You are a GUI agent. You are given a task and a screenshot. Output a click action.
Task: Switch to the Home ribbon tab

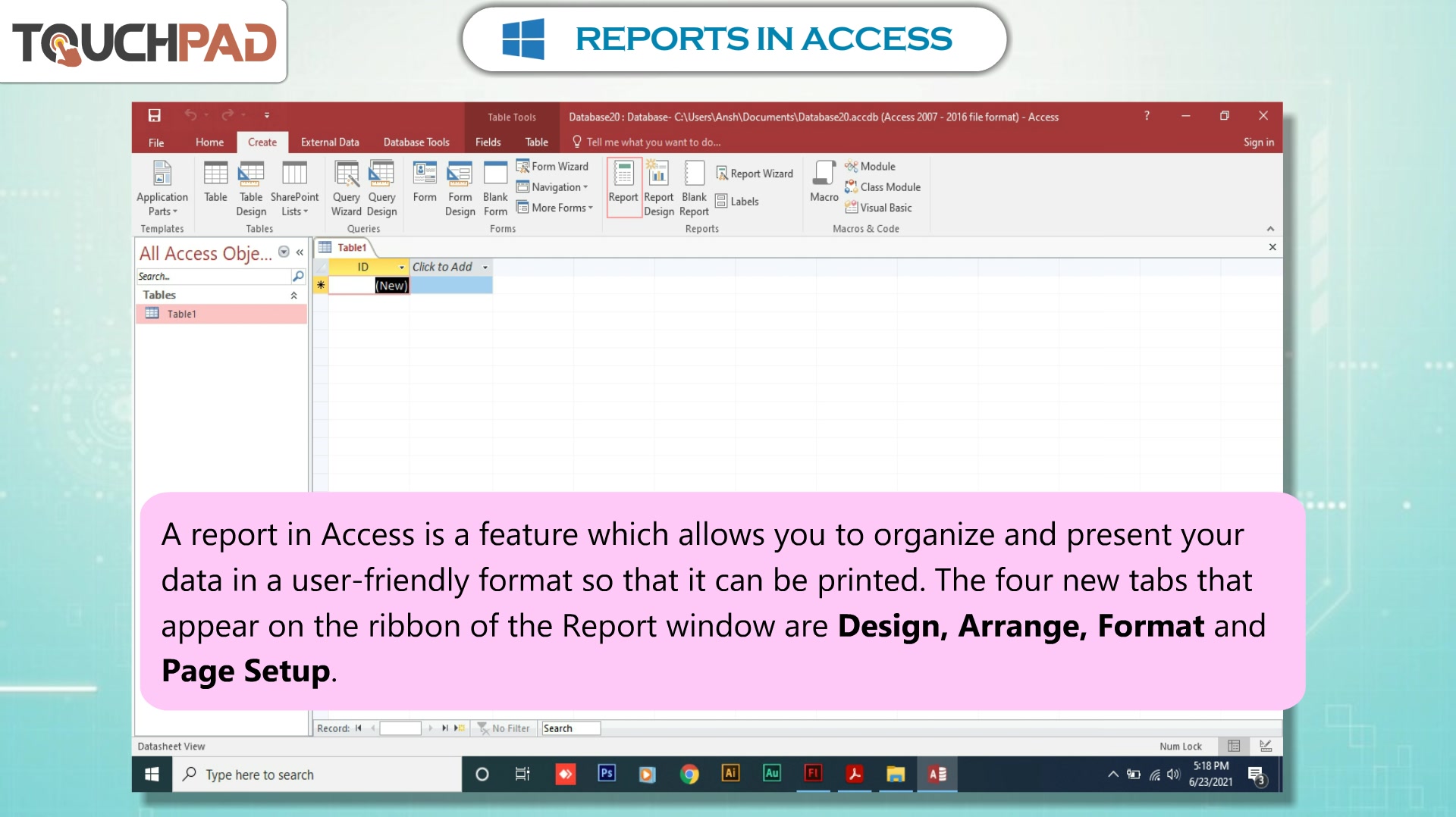pos(209,142)
